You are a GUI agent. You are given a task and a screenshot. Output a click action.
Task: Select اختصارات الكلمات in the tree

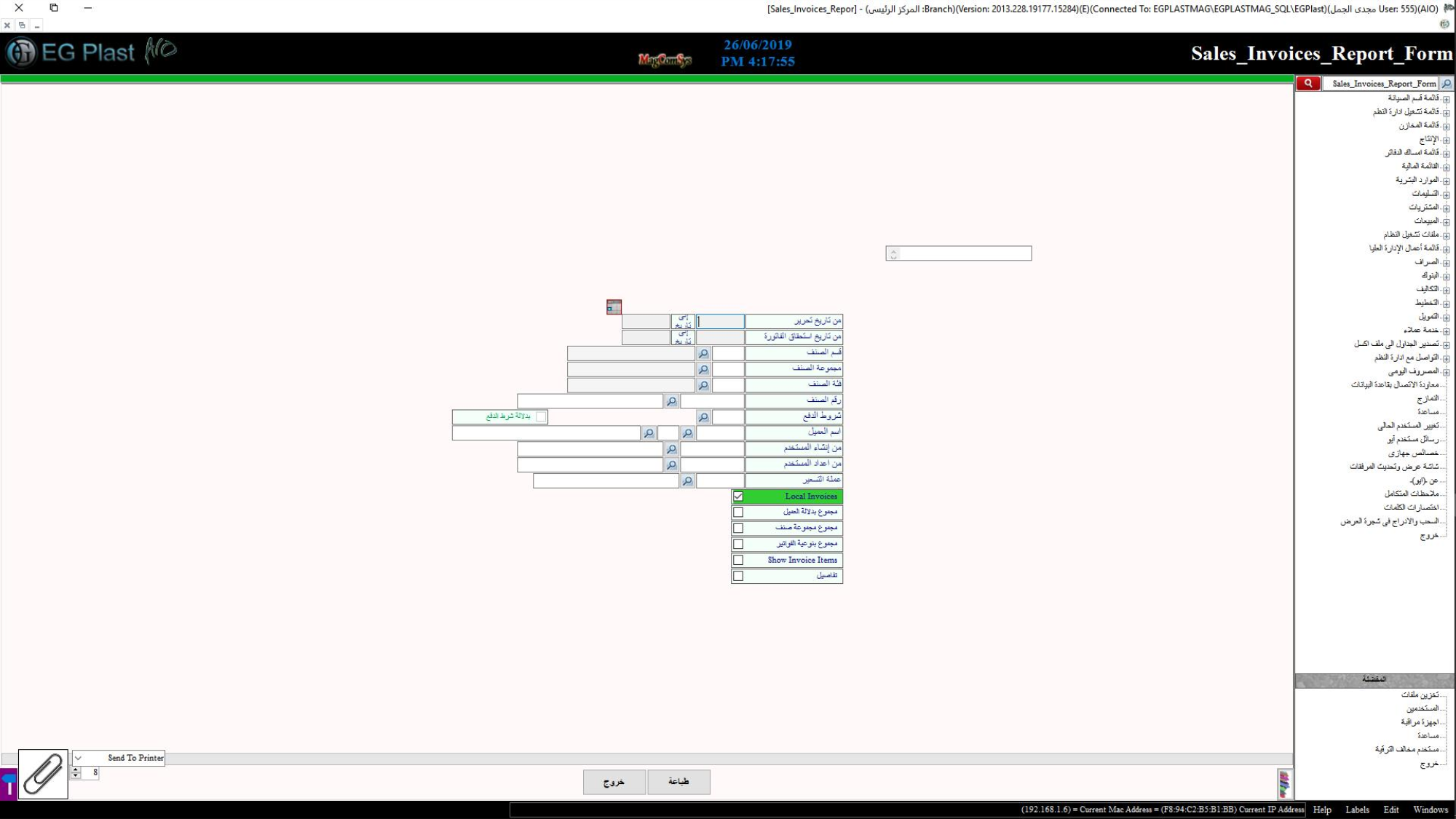click(1411, 508)
